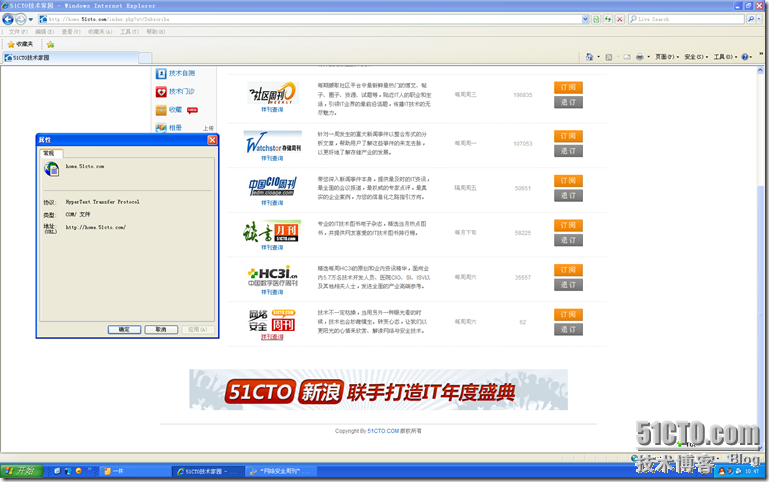Viewport: 769px width, 482px height.
Task: Click 退订 for the 中国CIO周刊 row
Action: coord(568,196)
